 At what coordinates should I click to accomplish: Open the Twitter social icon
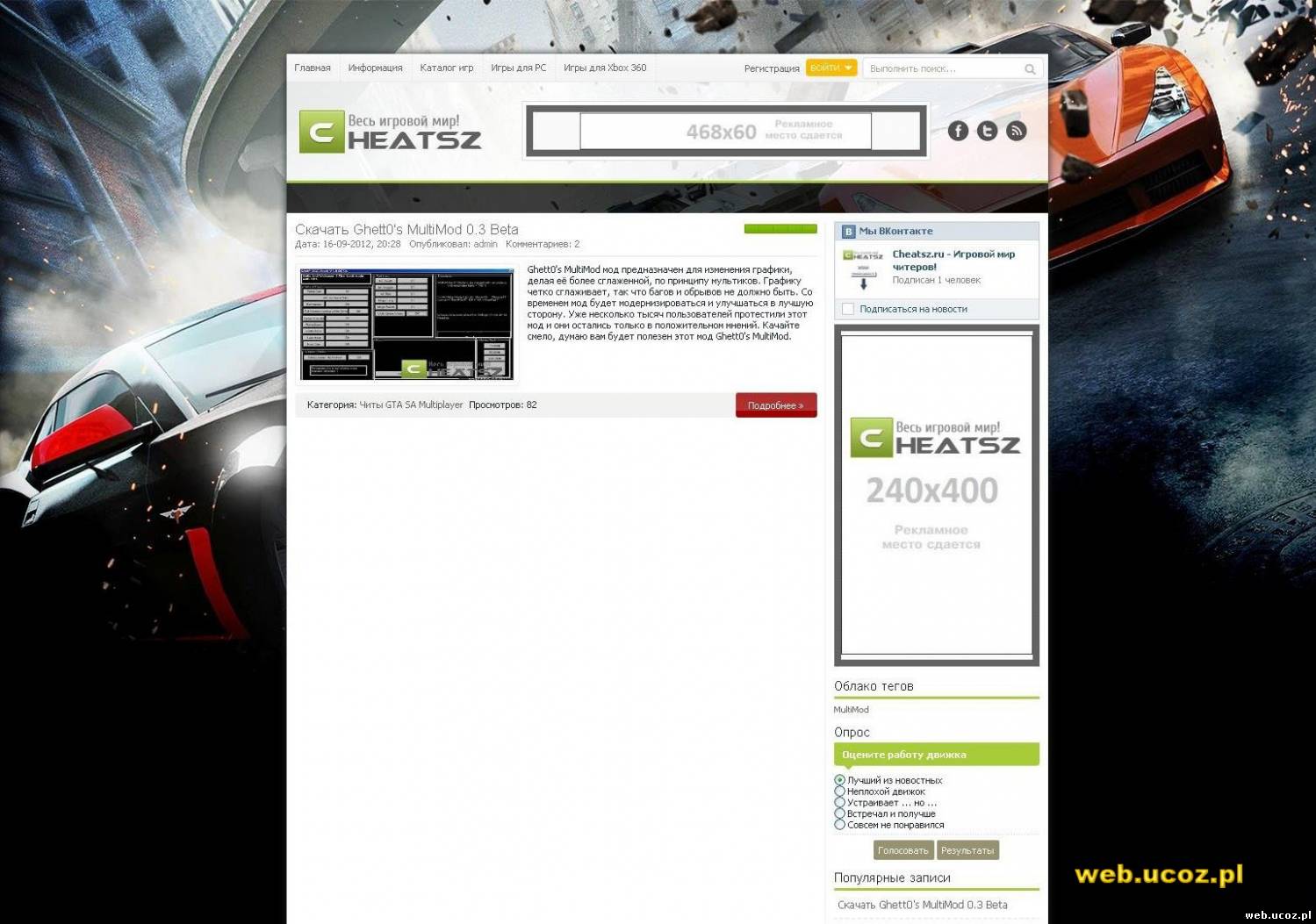pyautogui.click(x=987, y=131)
